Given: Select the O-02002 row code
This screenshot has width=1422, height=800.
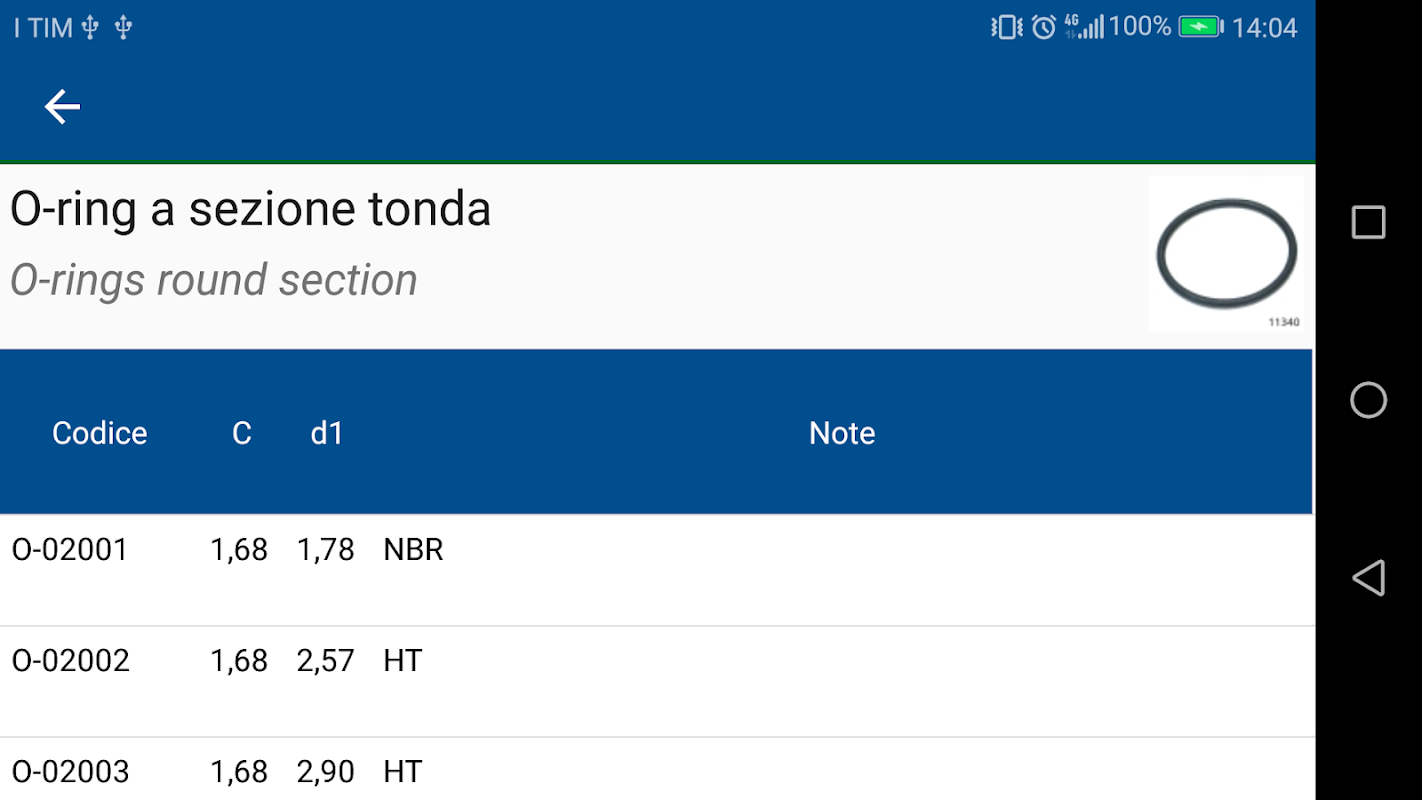Looking at the screenshot, I should click(71, 661).
